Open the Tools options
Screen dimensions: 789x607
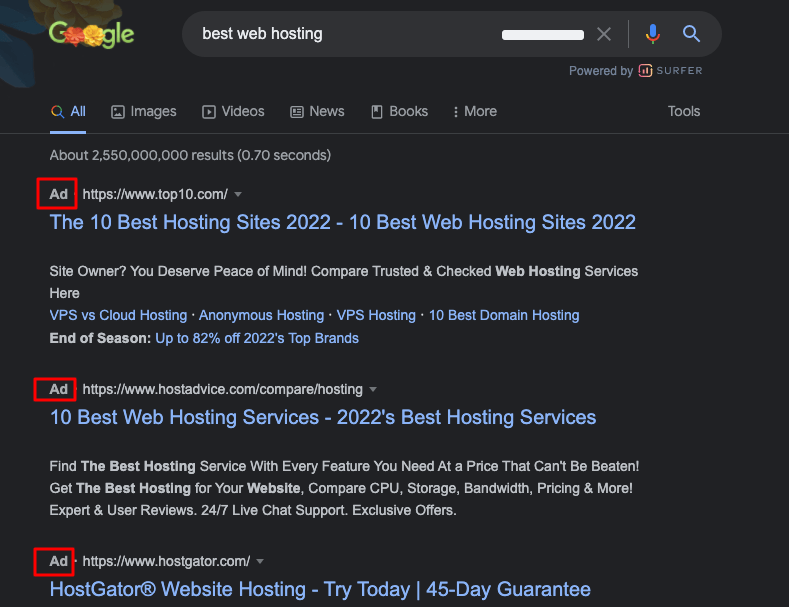point(683,111)
